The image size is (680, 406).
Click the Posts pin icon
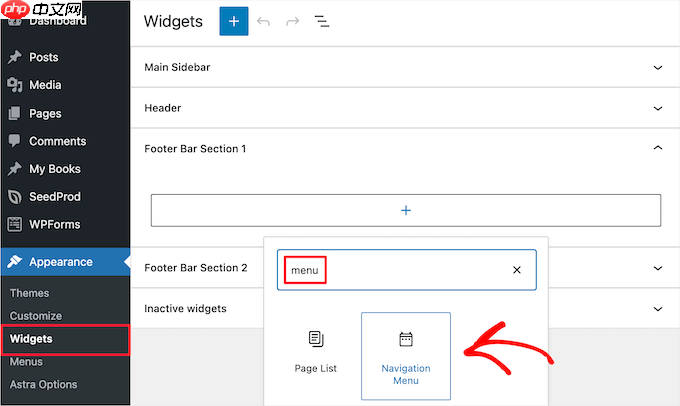[x=15, y=57]
